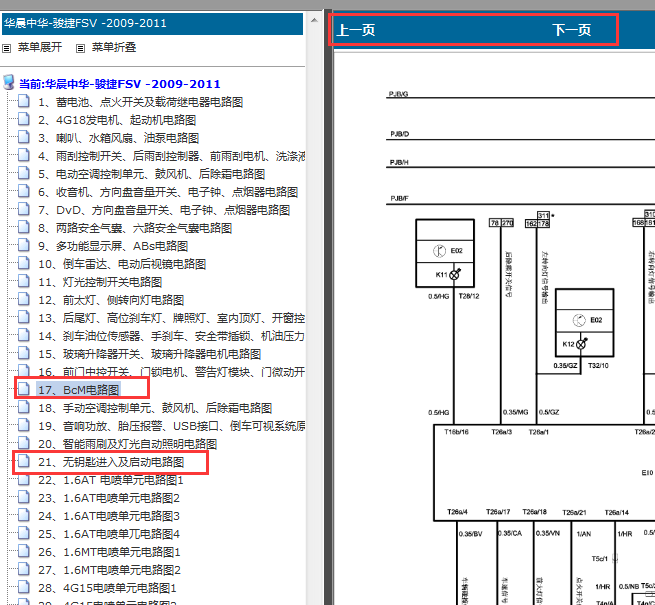Click the PJB/G bus line label
Screen dimensions: 655x605
[398, 94]
